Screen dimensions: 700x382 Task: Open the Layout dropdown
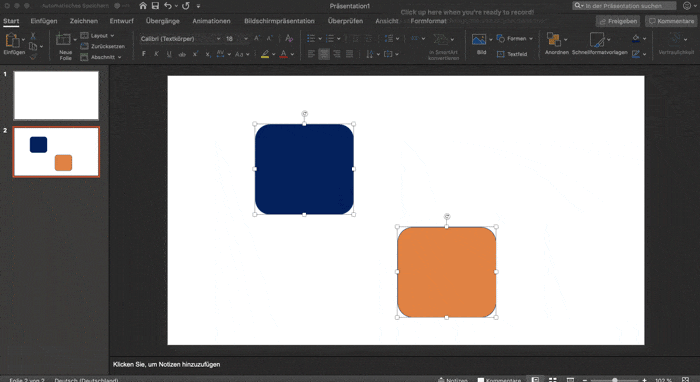[97, 36]
